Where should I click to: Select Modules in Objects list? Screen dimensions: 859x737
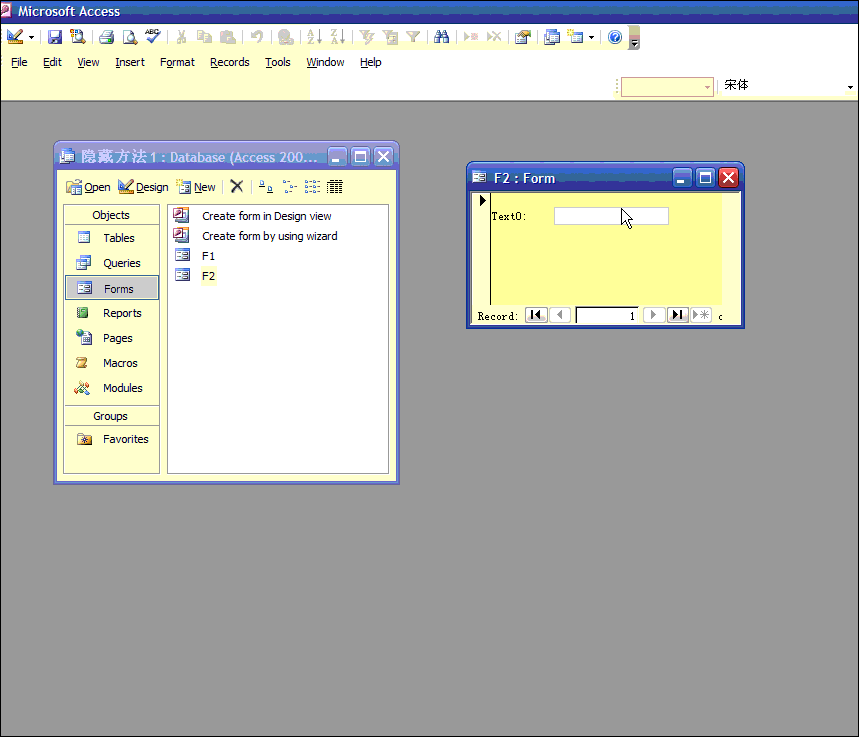111,388
